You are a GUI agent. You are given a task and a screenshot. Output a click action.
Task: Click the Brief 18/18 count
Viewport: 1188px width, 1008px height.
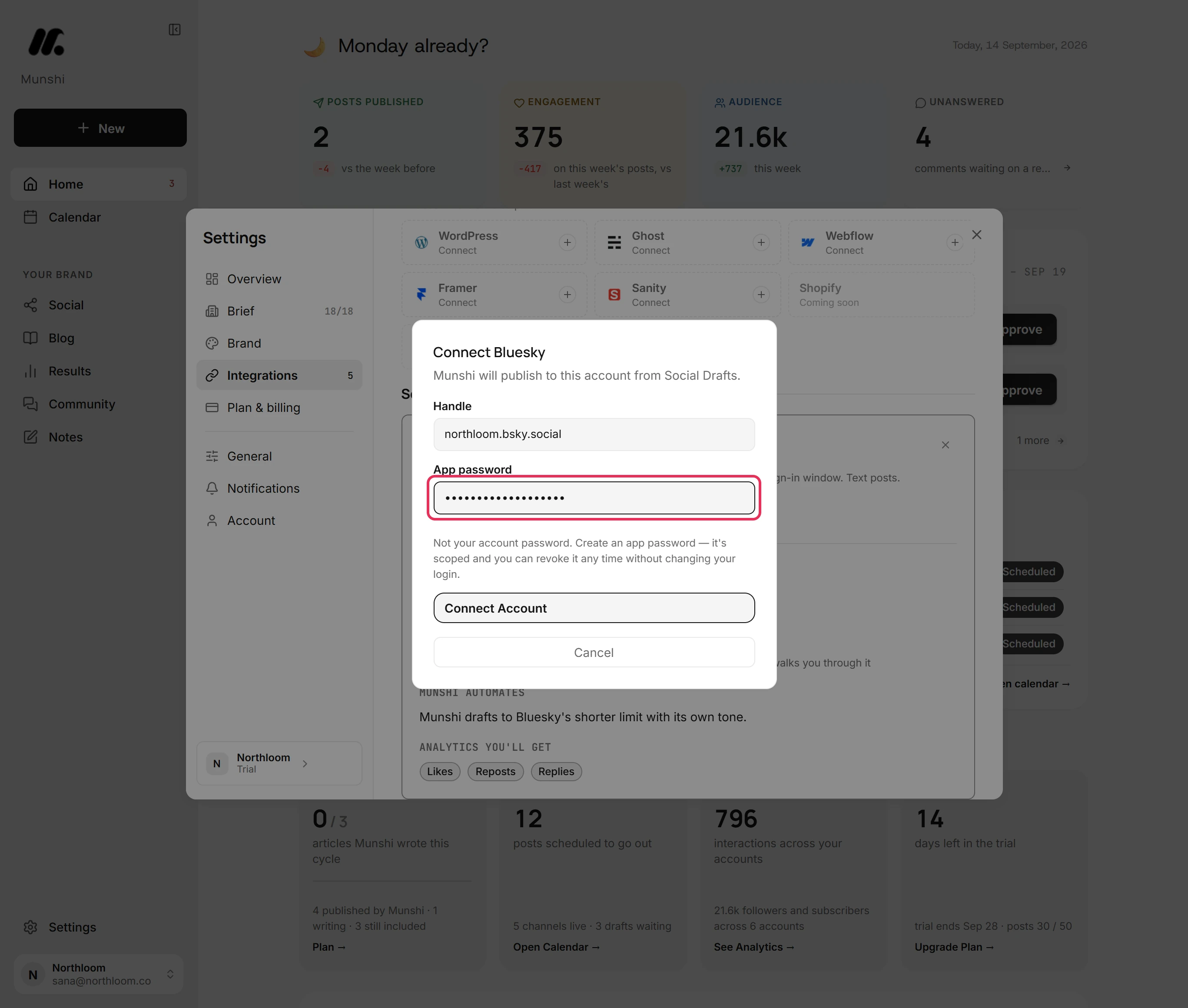(339, 311)
